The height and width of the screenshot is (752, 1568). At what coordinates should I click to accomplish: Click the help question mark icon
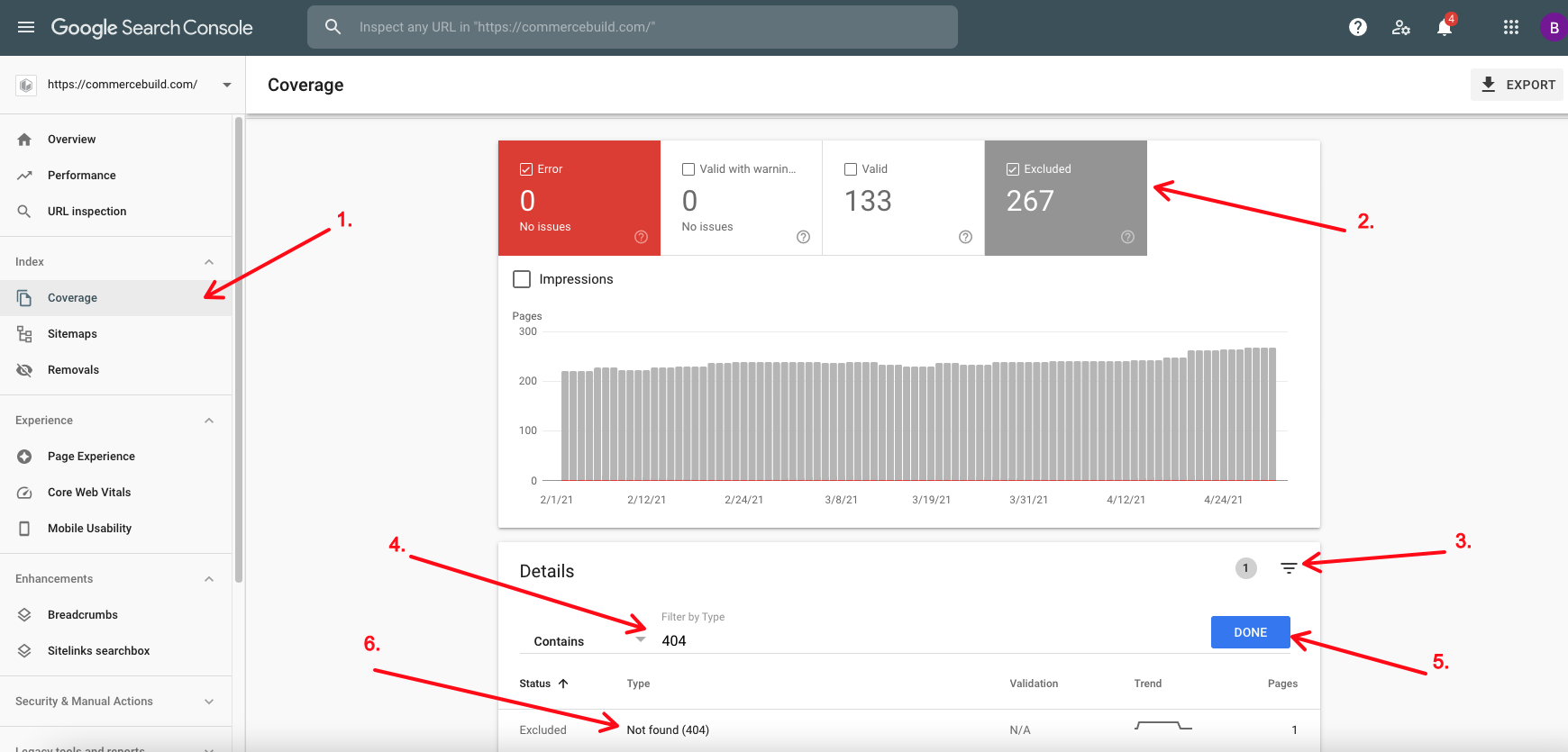(1357, 27)
